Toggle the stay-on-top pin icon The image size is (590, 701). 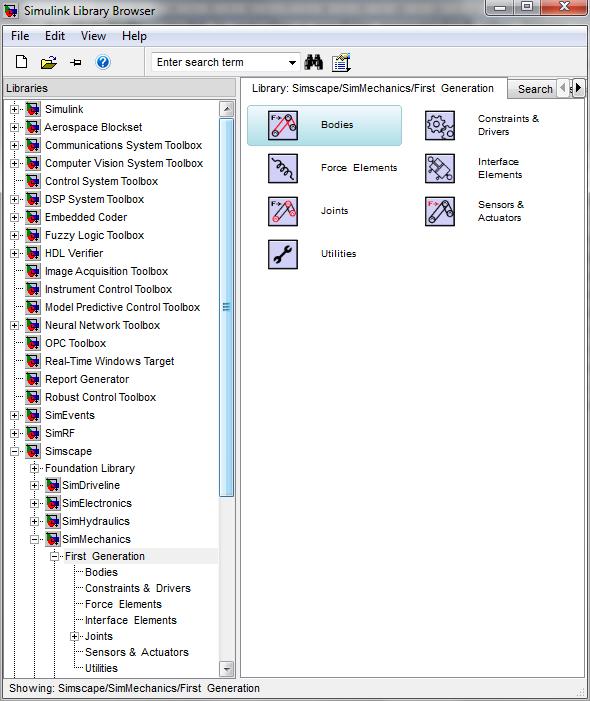(x=76, y=62)
